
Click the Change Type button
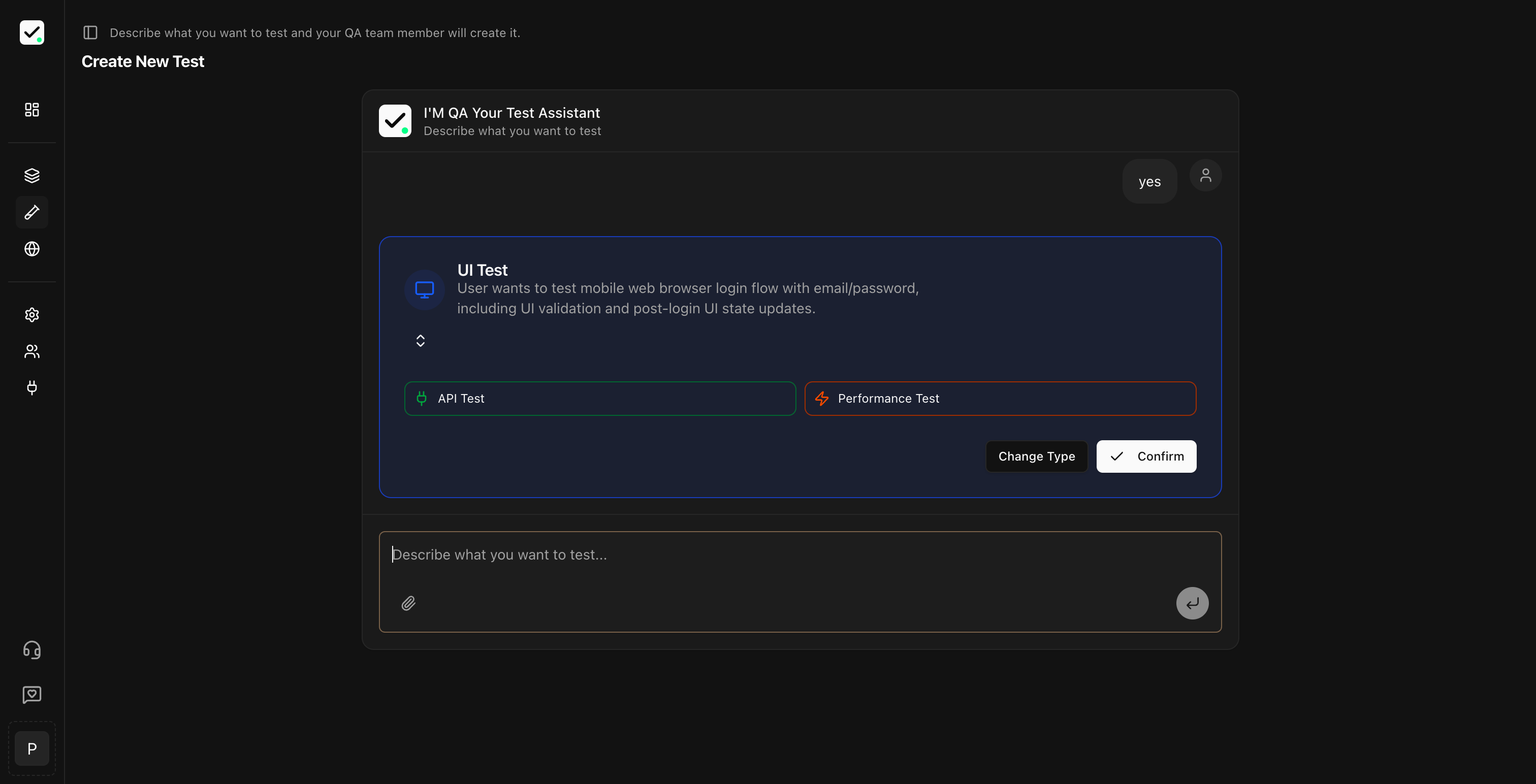pos(1036,456)
